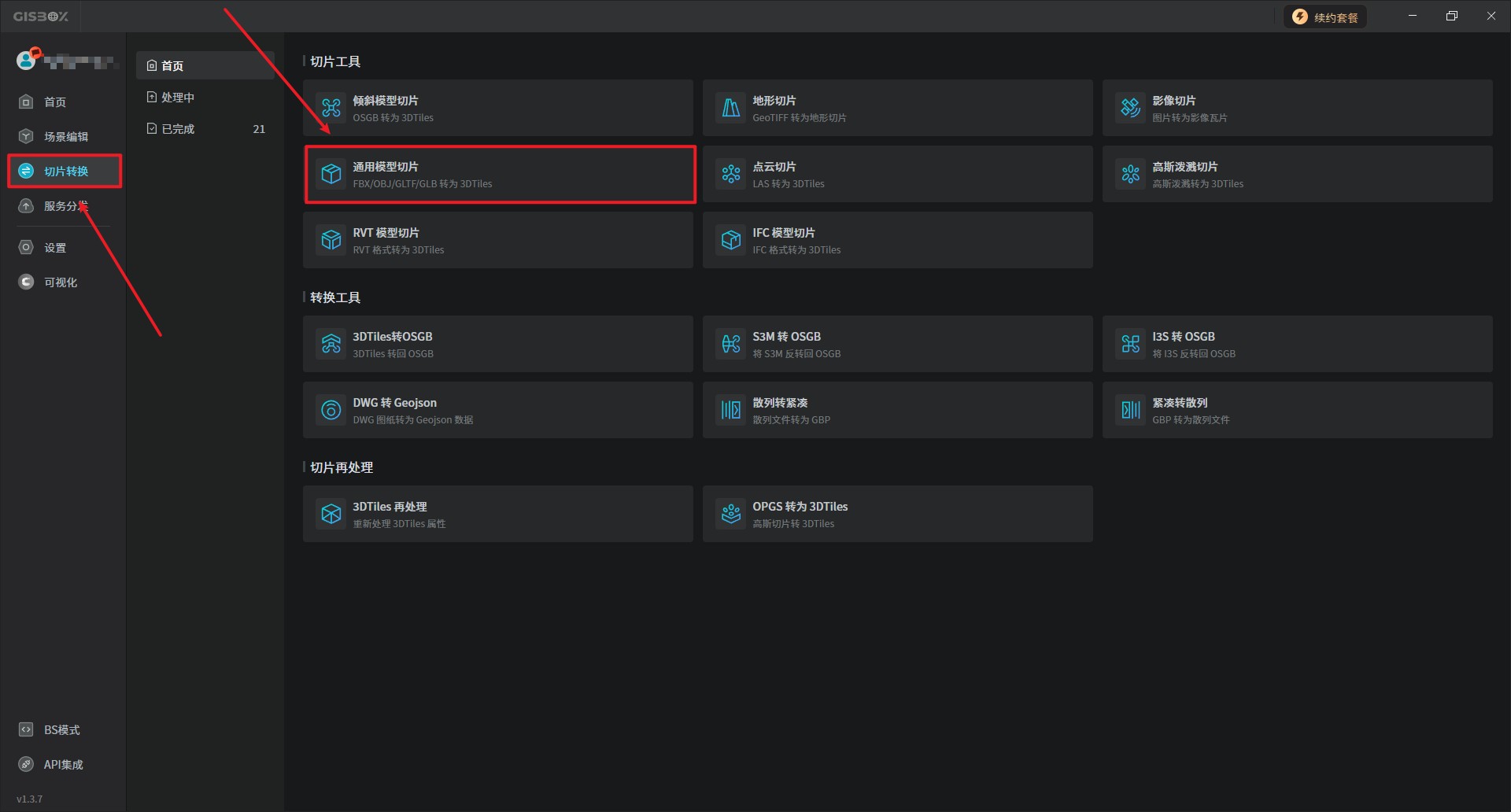Open the 已完成 task list
1511x812 pixels.
point(177,129)
